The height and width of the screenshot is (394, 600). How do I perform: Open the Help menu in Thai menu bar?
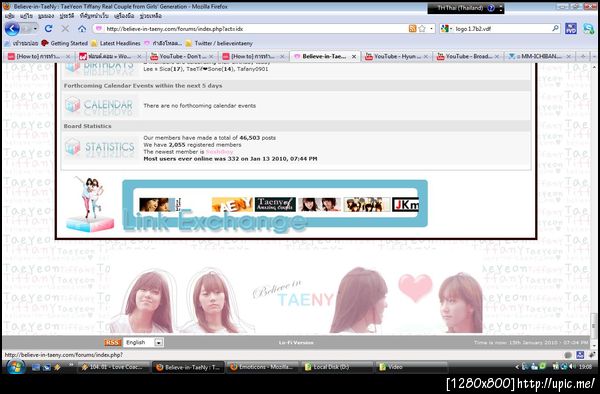tap(150, 16)
